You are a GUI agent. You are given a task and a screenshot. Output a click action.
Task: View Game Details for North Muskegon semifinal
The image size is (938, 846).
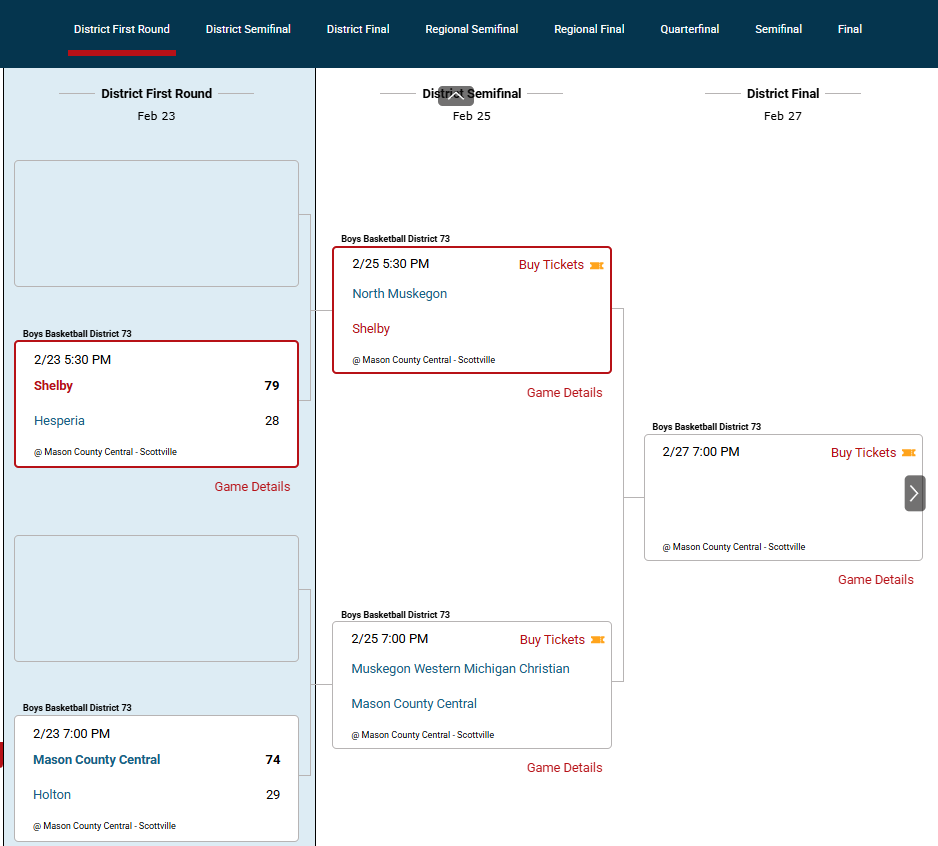tap(564, 393)
